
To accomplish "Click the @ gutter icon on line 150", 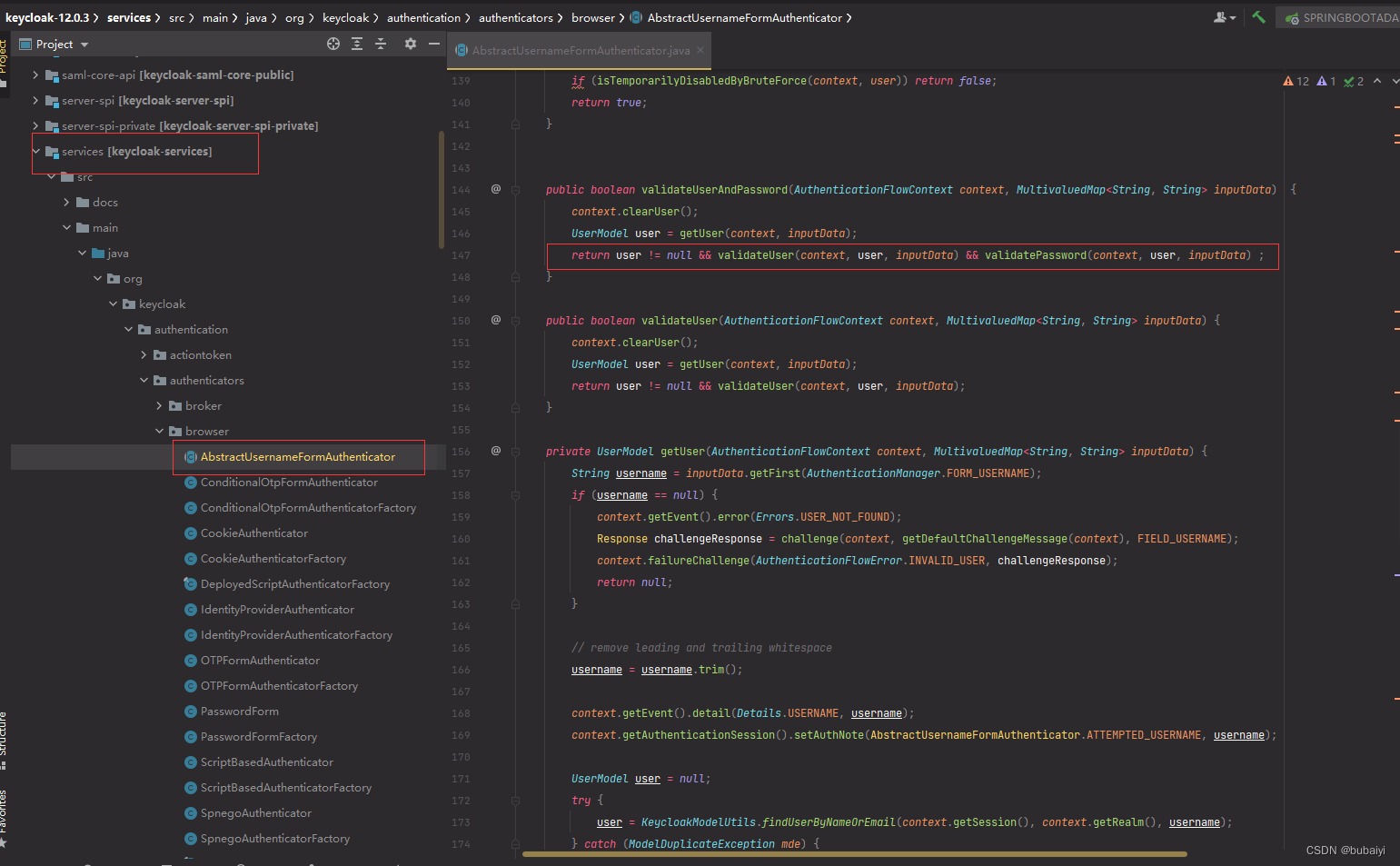I will [x=496, y=320].
